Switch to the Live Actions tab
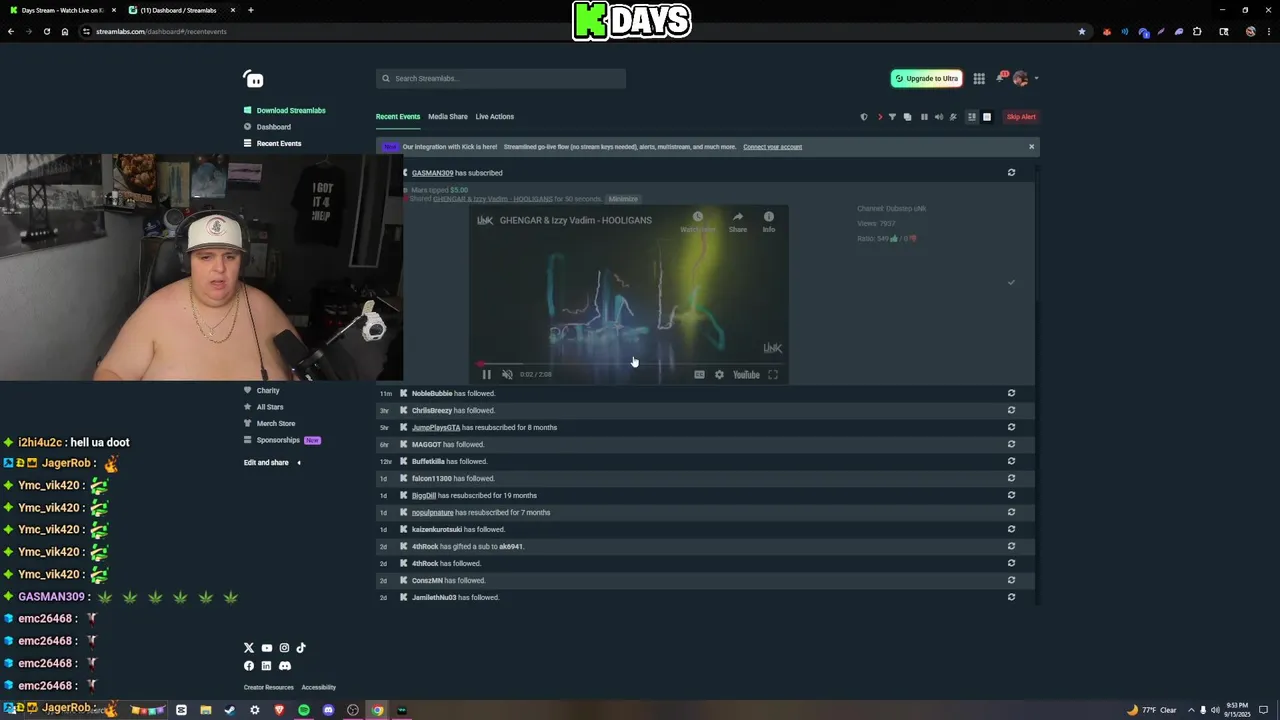The image size is (1280, 720). [495, 117]
